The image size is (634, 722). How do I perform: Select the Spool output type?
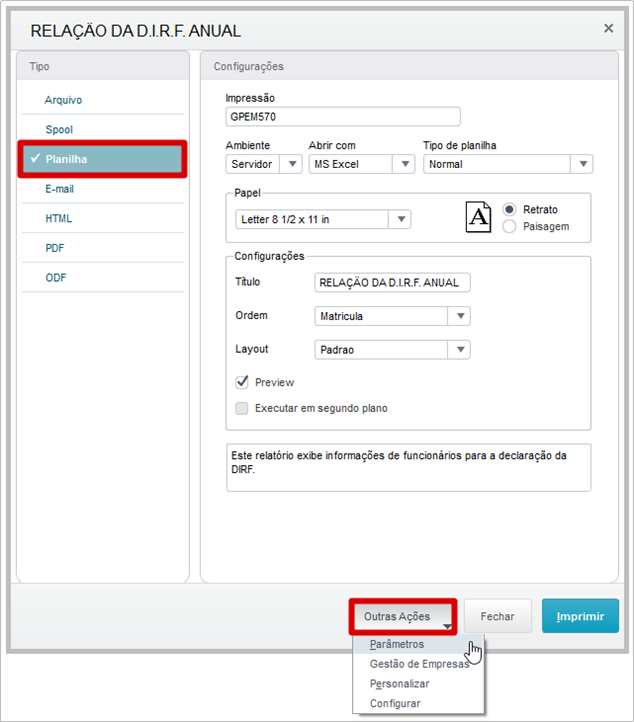[x=103, y=129]
